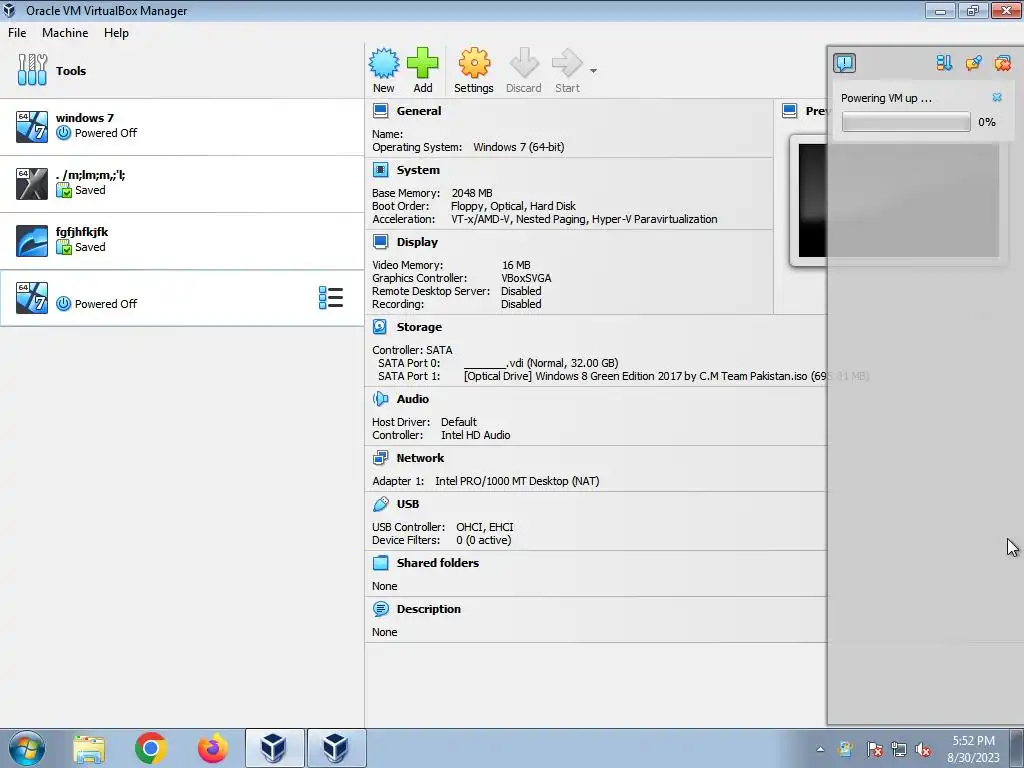Show hidden tray icons arrow
Image resolution: width=1024 pixels, height=768 pixels.
820,749
